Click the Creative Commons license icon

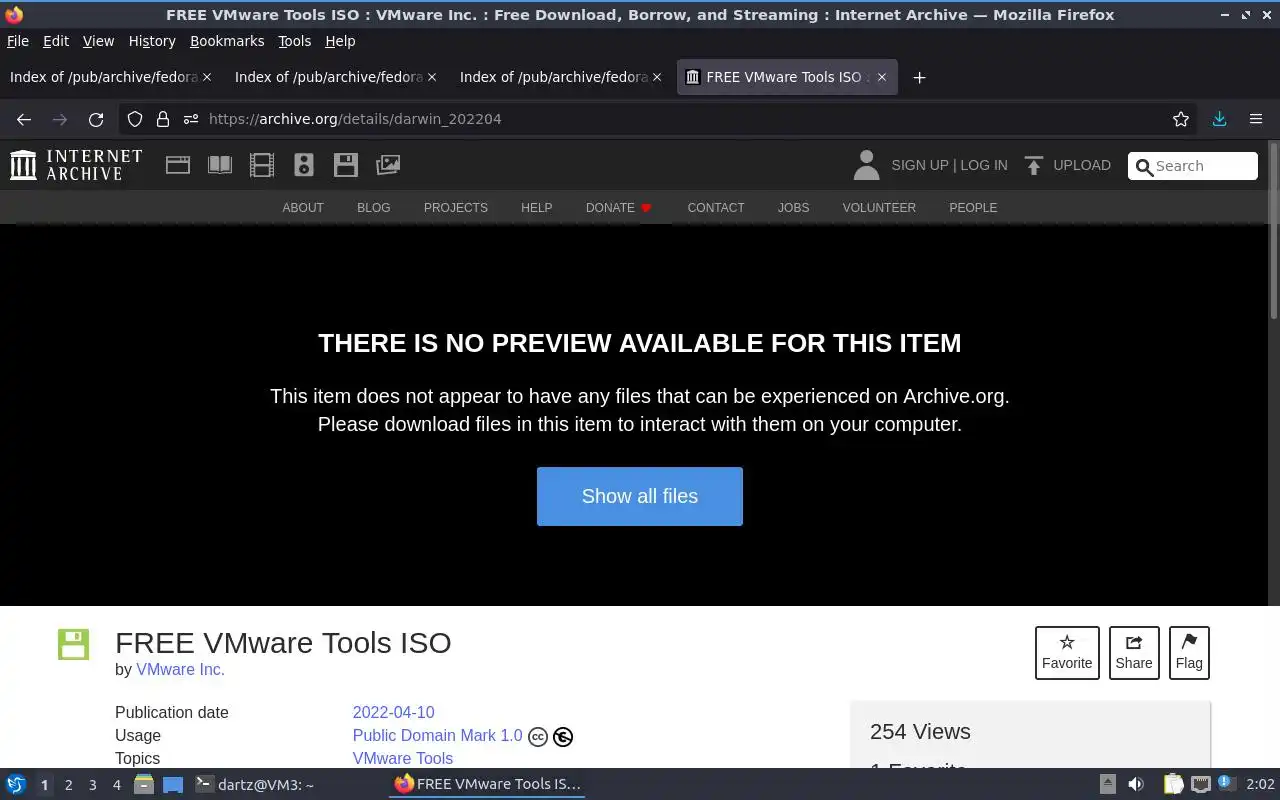pyautogui.click(x=538, y=737)
